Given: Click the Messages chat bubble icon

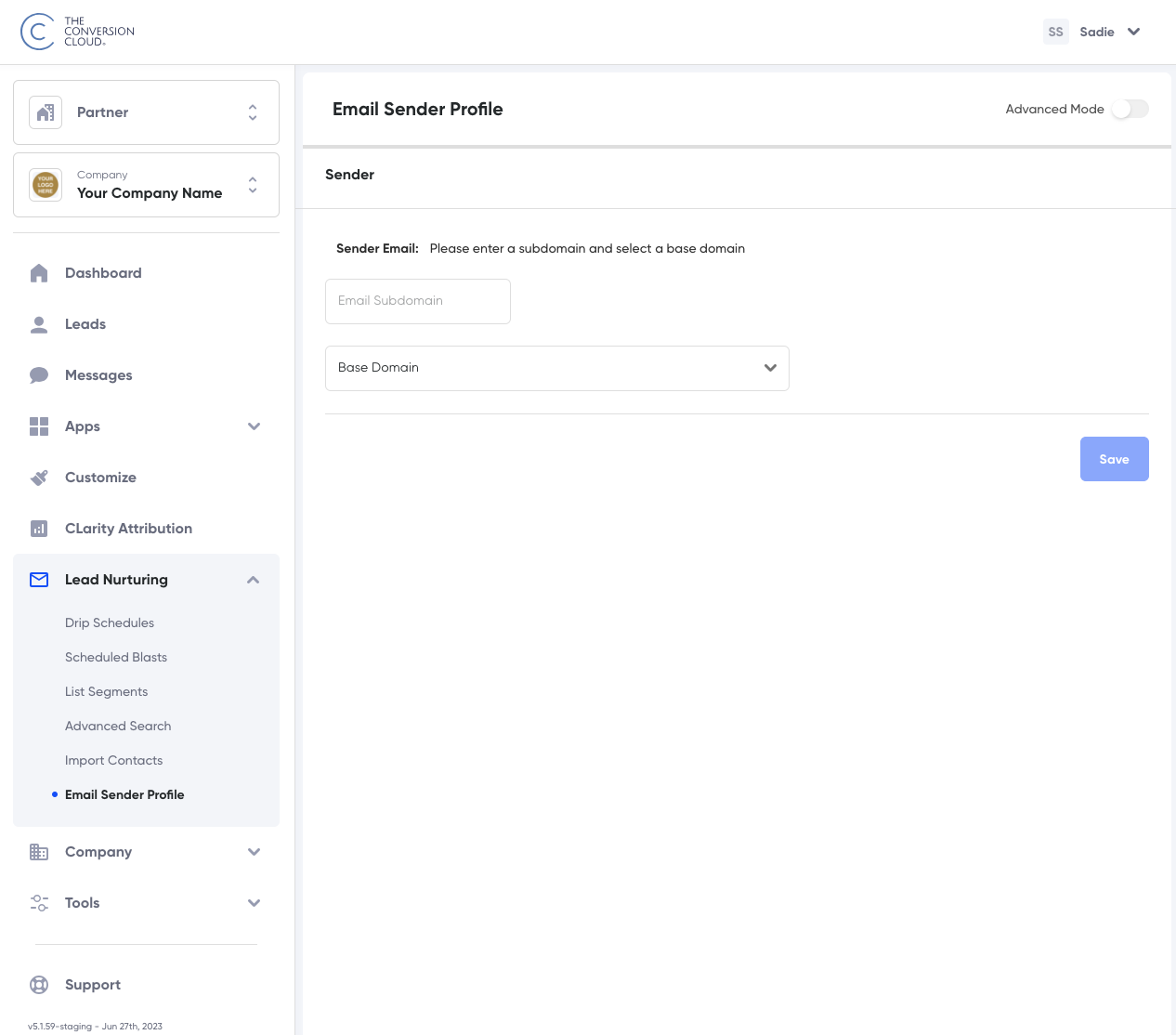Looking at the screenshot, I should pyautogui.click(x=39, y=375).
